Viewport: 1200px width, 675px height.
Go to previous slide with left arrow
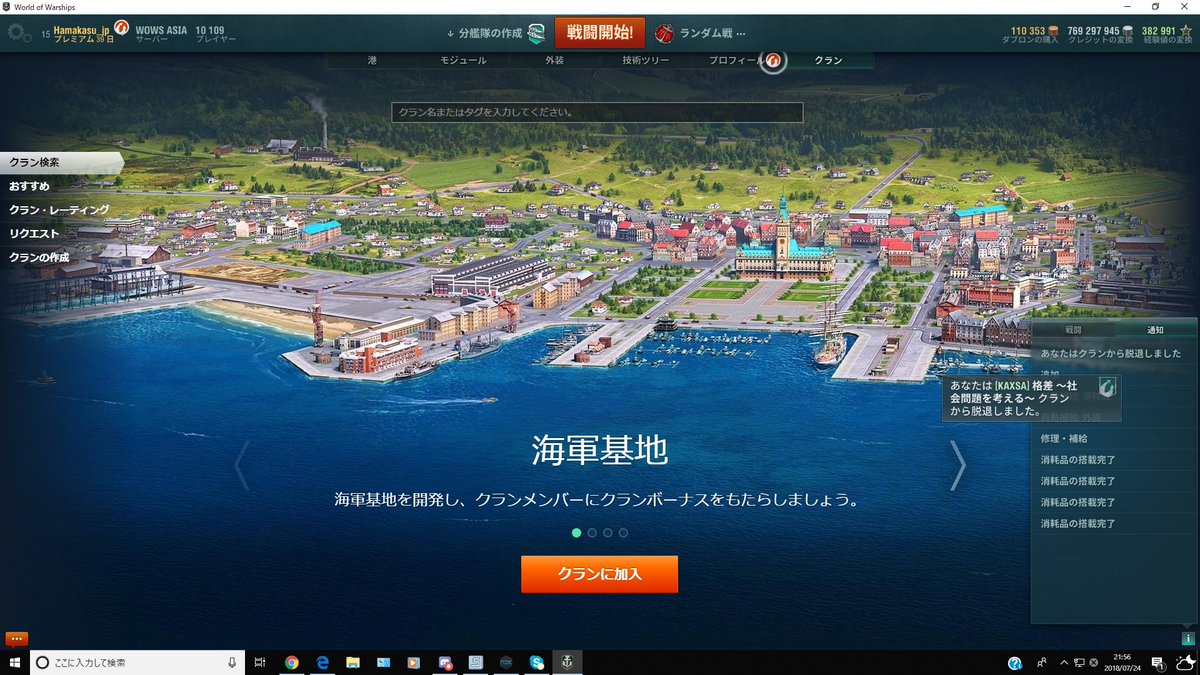[x=241, y=466]
